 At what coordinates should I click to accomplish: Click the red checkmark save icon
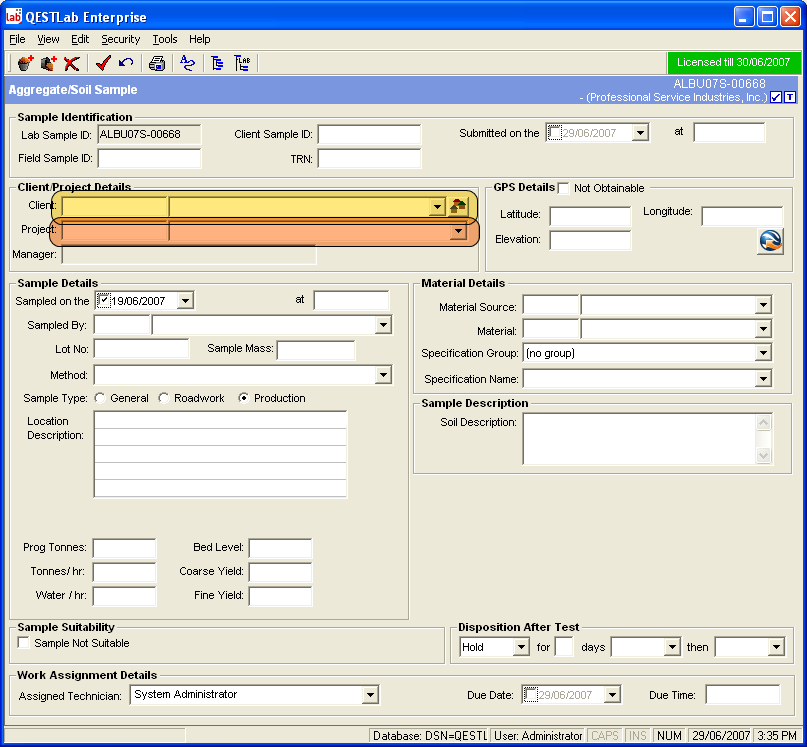(x=102, y=64)
